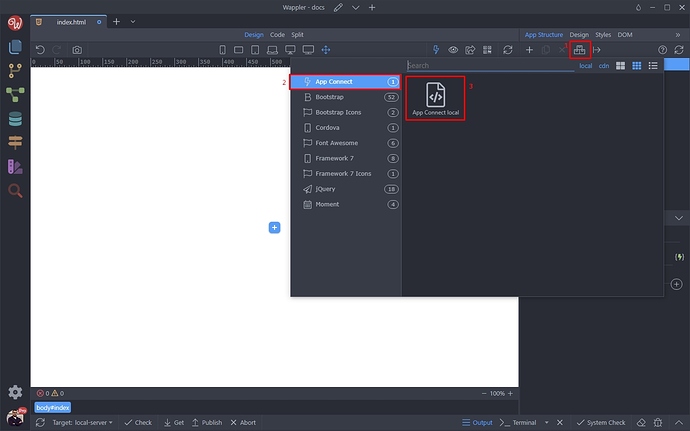Toggle the cdn source filter
Screen dimensions: 690x431
pyautogui.click(x=604, y=66)
